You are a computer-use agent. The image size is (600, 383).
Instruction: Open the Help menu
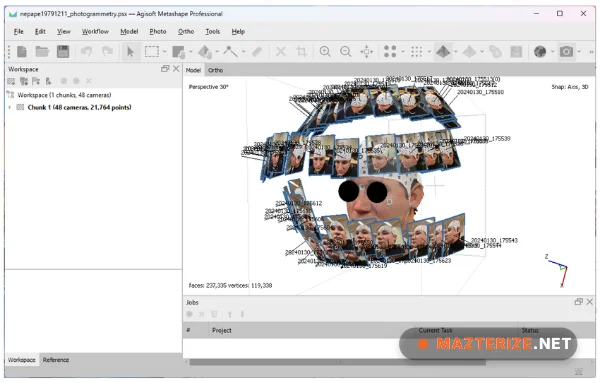(x=238, y=31)
